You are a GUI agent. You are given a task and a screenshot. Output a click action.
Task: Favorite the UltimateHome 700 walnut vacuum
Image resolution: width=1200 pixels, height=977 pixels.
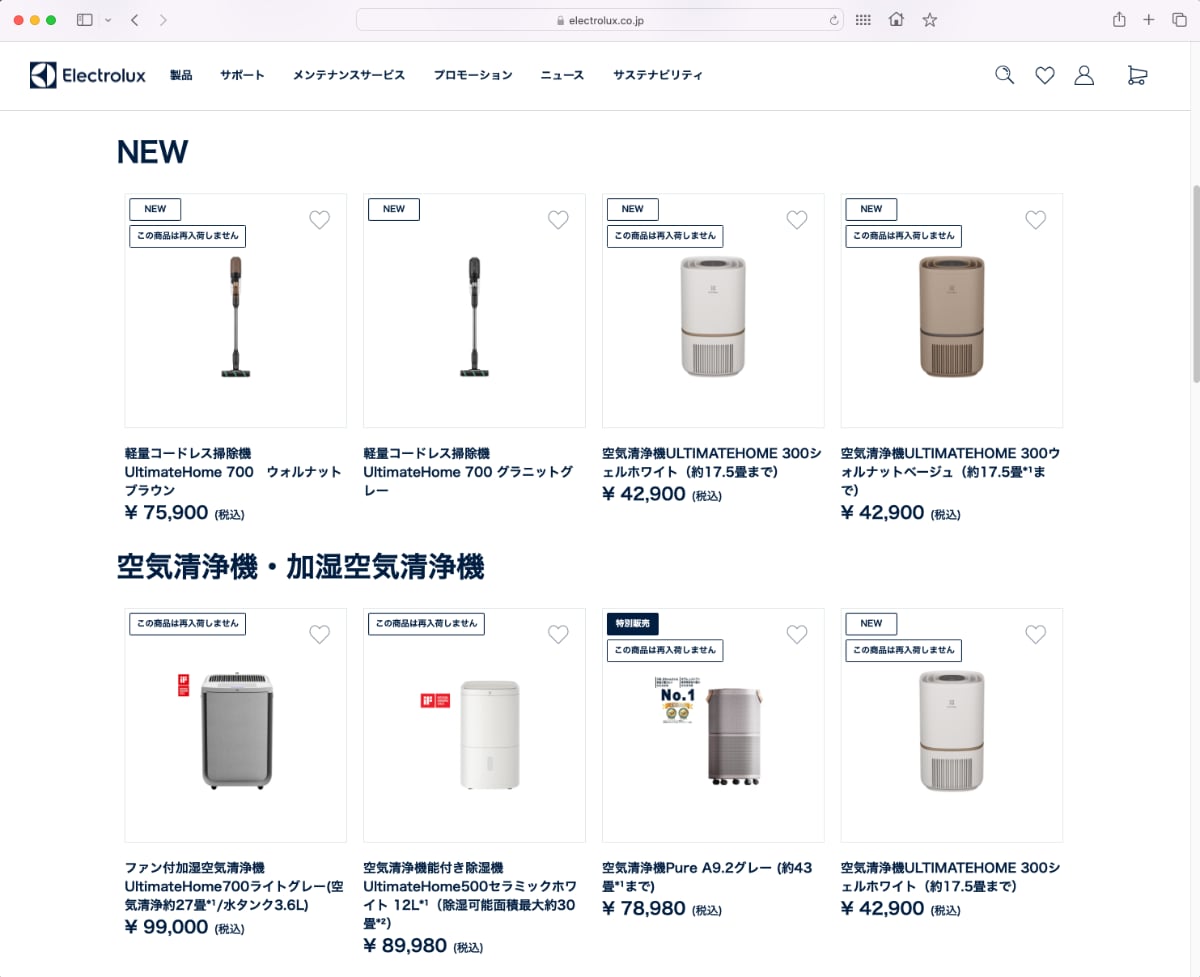click(319, 219)
